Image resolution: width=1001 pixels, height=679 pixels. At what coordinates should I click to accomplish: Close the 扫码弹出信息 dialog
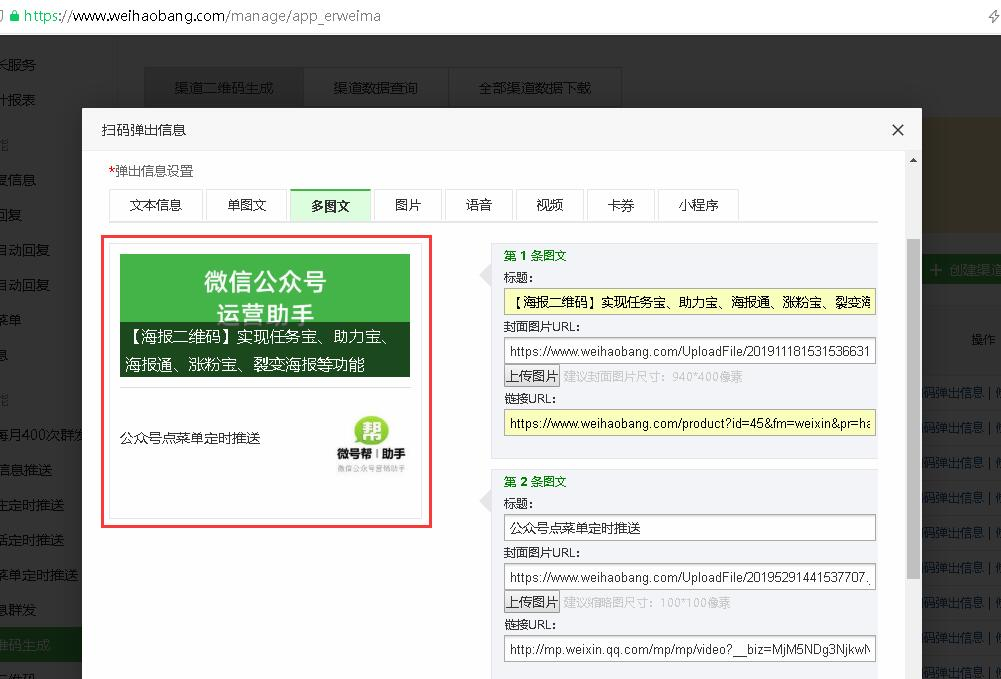tap(898, 130)
